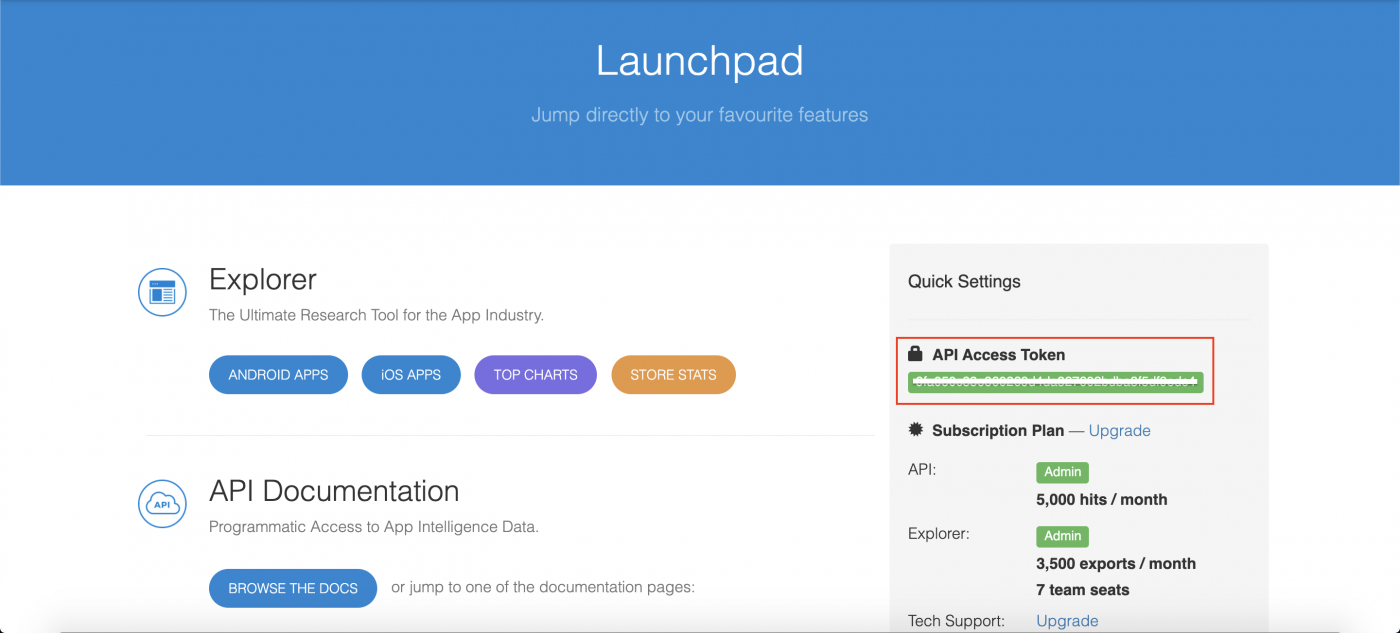Viewport: 1400px width, 633px height.
Task: Click BROWSE THE DOCS button
Action: (x=293, y=588)
